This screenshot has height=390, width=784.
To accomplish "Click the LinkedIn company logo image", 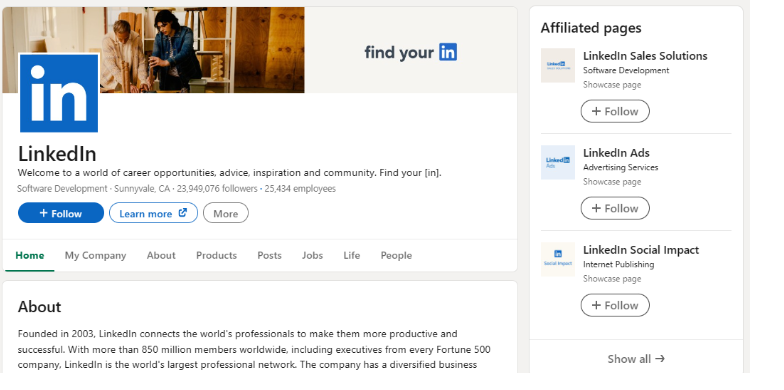I will click(x=59, y=93).
